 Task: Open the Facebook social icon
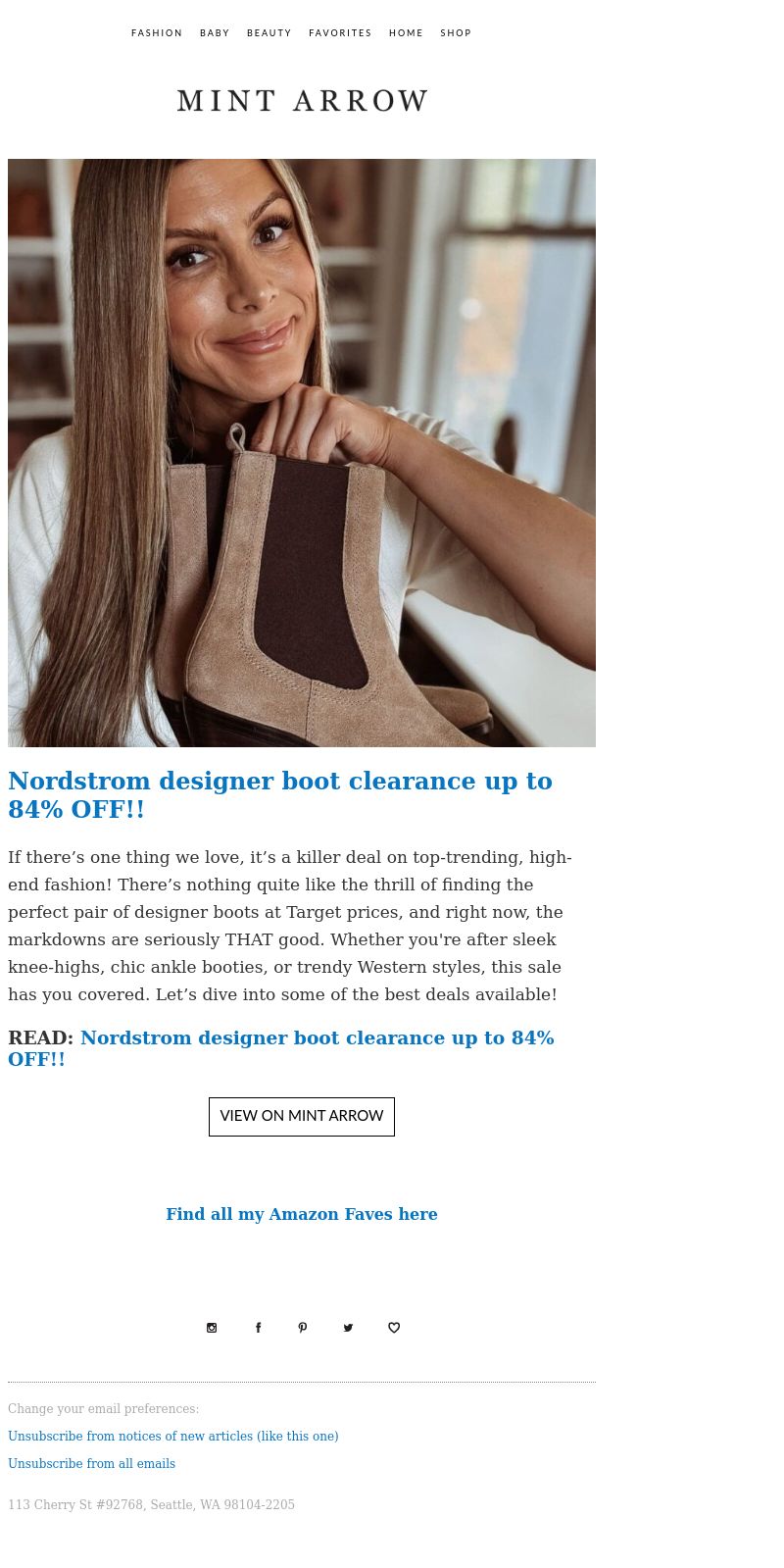click(258, 1328)
